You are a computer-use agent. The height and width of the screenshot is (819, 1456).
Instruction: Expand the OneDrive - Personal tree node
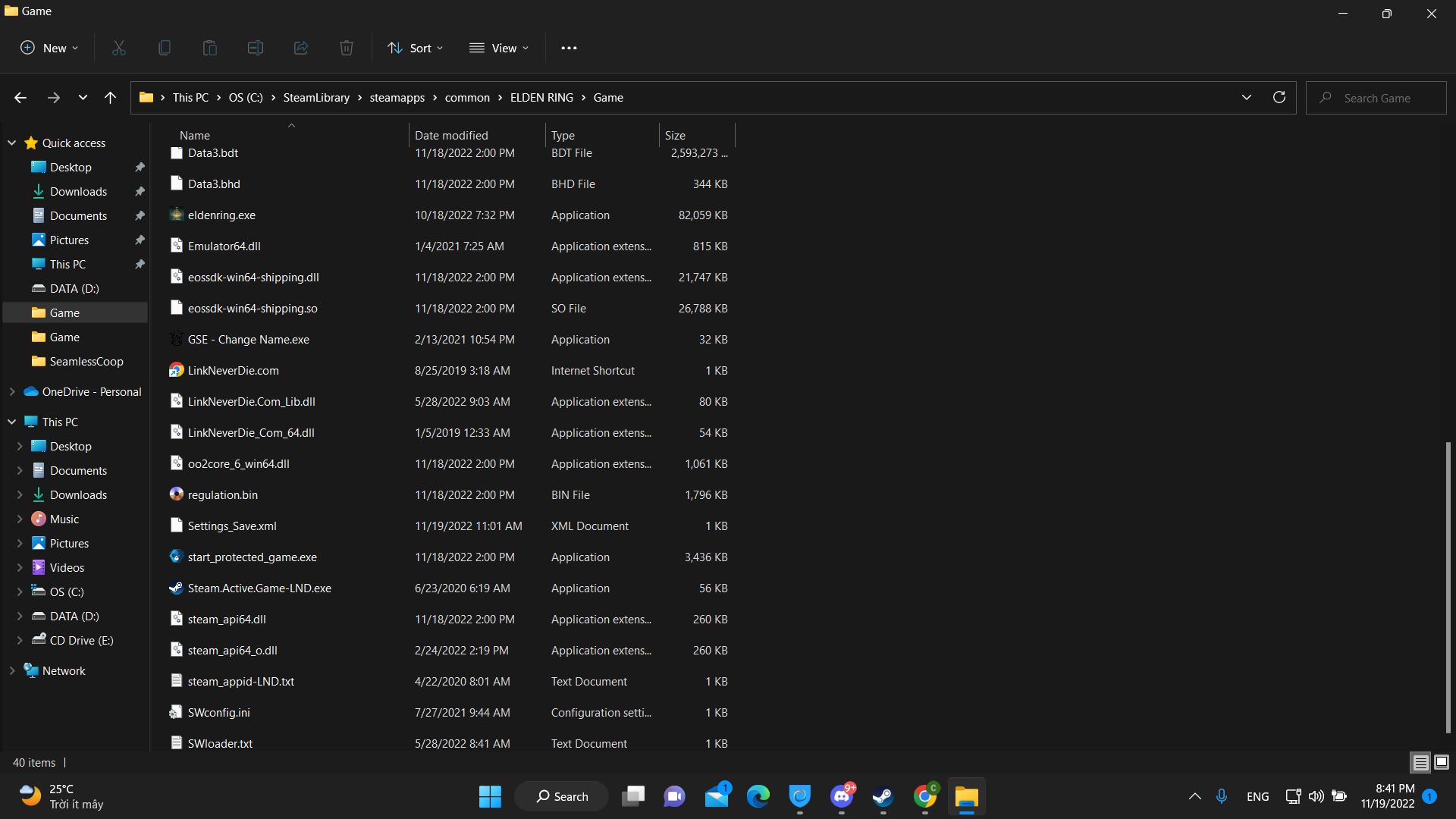[x=12, y=391]
